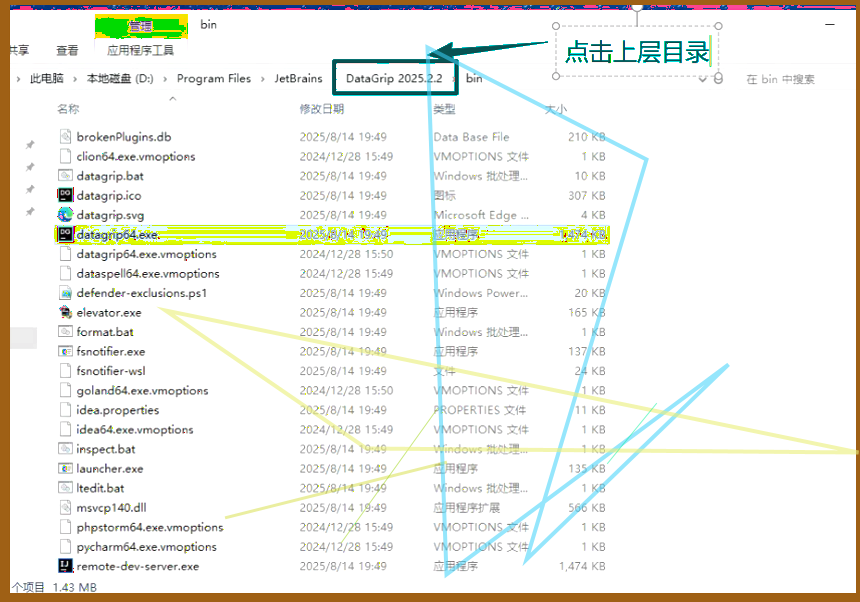
Task: Select the launcher.exe file icon
Action: [x=65, y=468]
